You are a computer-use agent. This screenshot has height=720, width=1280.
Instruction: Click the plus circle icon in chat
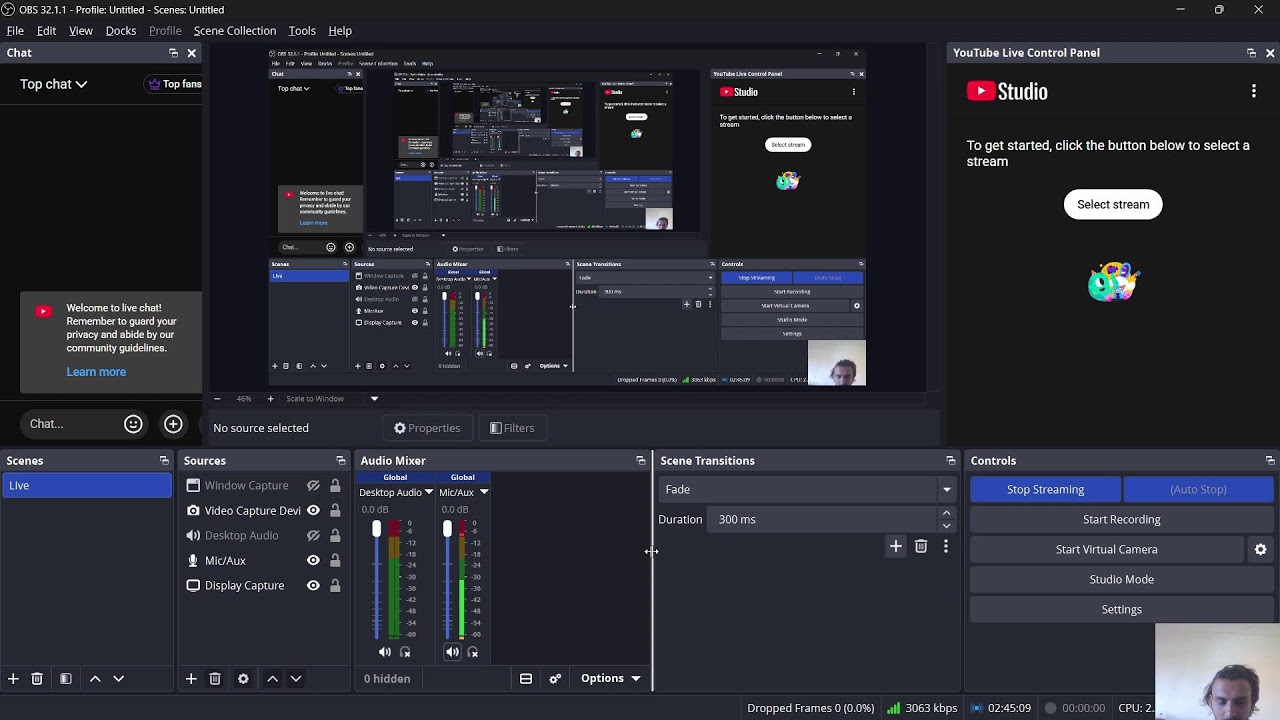tap(173, 424)
